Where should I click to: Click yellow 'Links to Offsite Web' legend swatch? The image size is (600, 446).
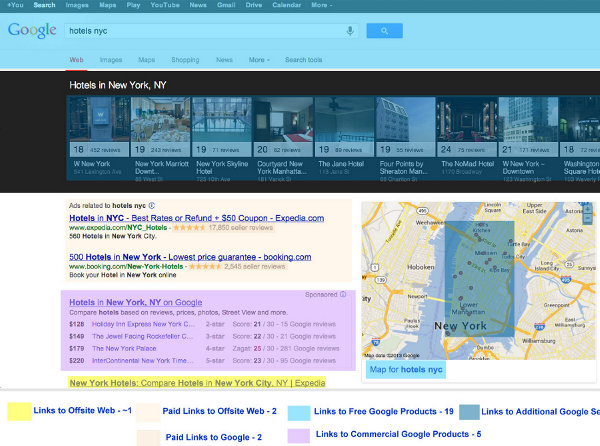(20, 412)
